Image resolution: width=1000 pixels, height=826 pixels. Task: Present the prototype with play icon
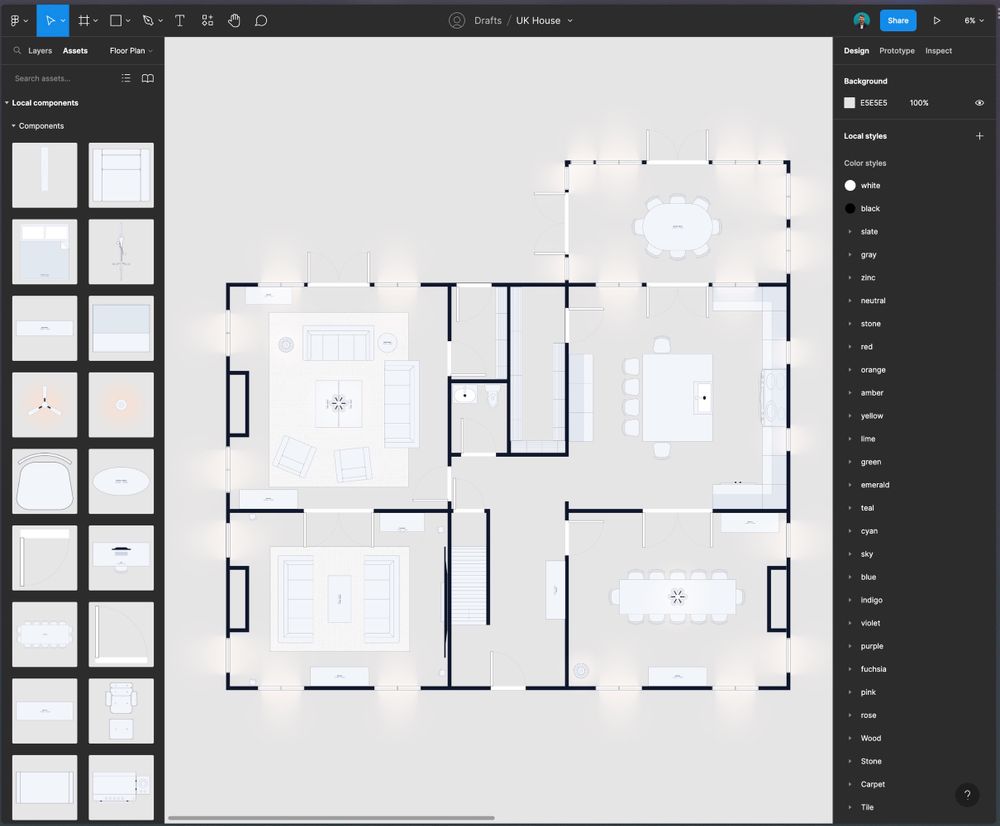point(936,20)
